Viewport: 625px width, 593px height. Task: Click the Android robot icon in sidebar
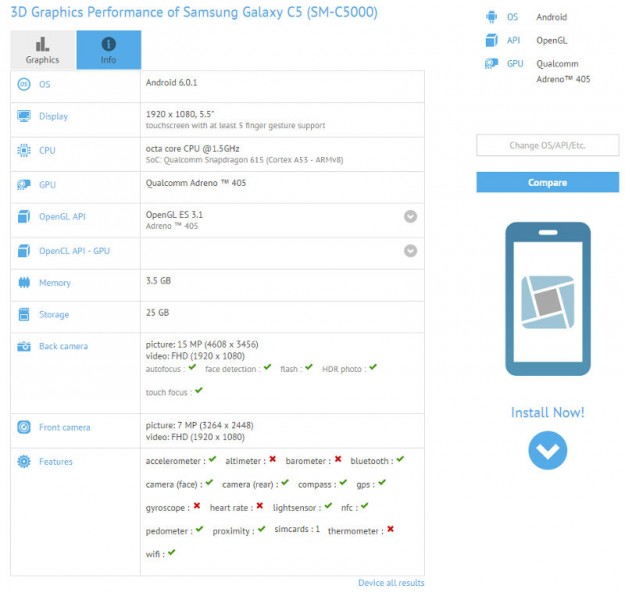point(490,17)
